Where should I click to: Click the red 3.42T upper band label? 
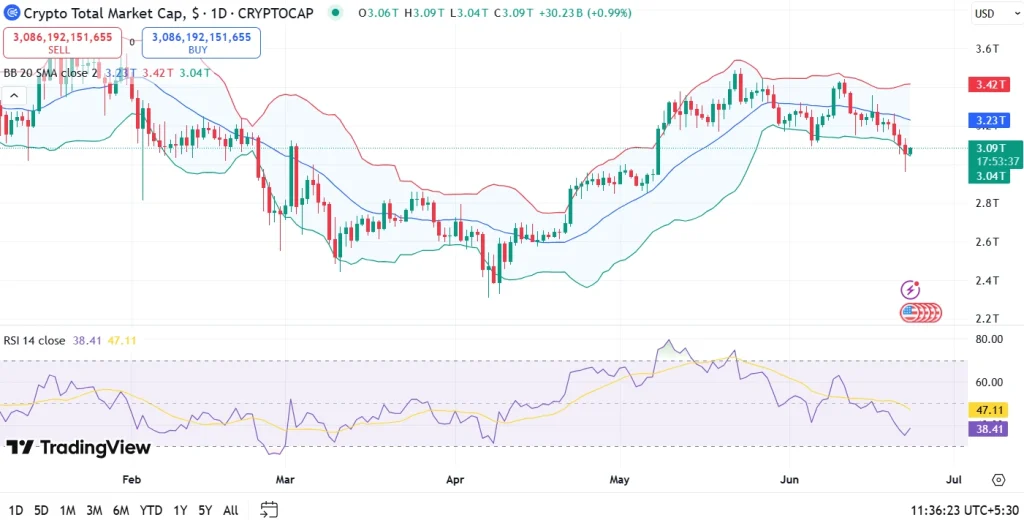click(x=987, y=85)
